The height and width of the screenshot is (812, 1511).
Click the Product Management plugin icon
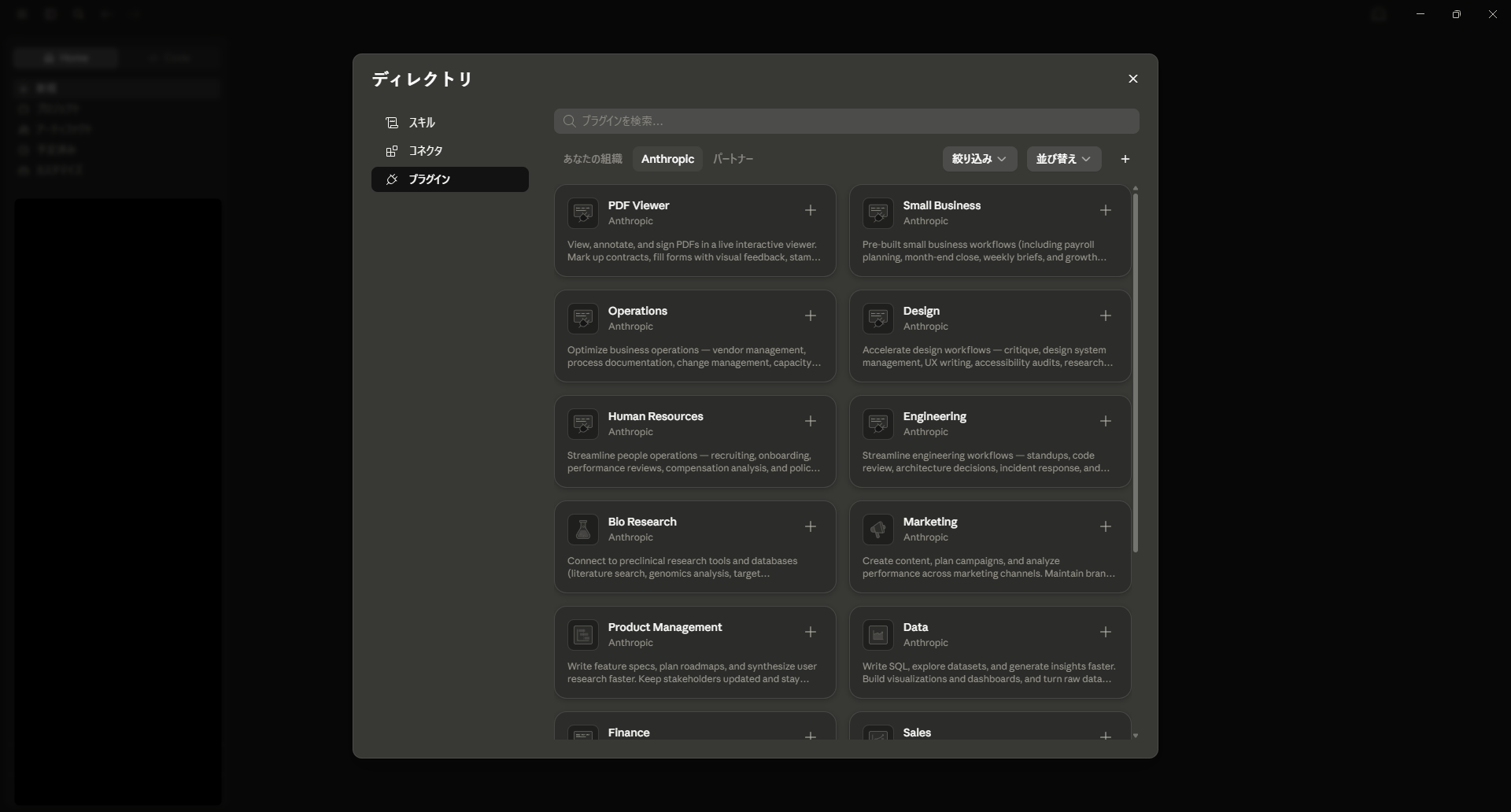tap(583, 635)
